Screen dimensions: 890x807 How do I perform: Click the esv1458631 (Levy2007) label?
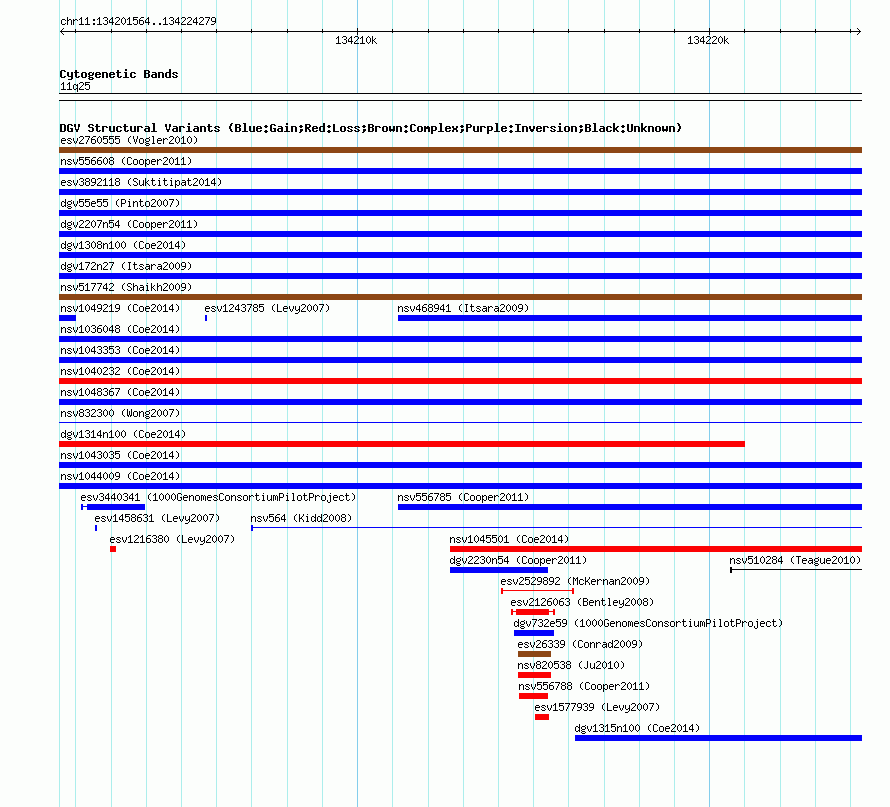click(157, 518)
